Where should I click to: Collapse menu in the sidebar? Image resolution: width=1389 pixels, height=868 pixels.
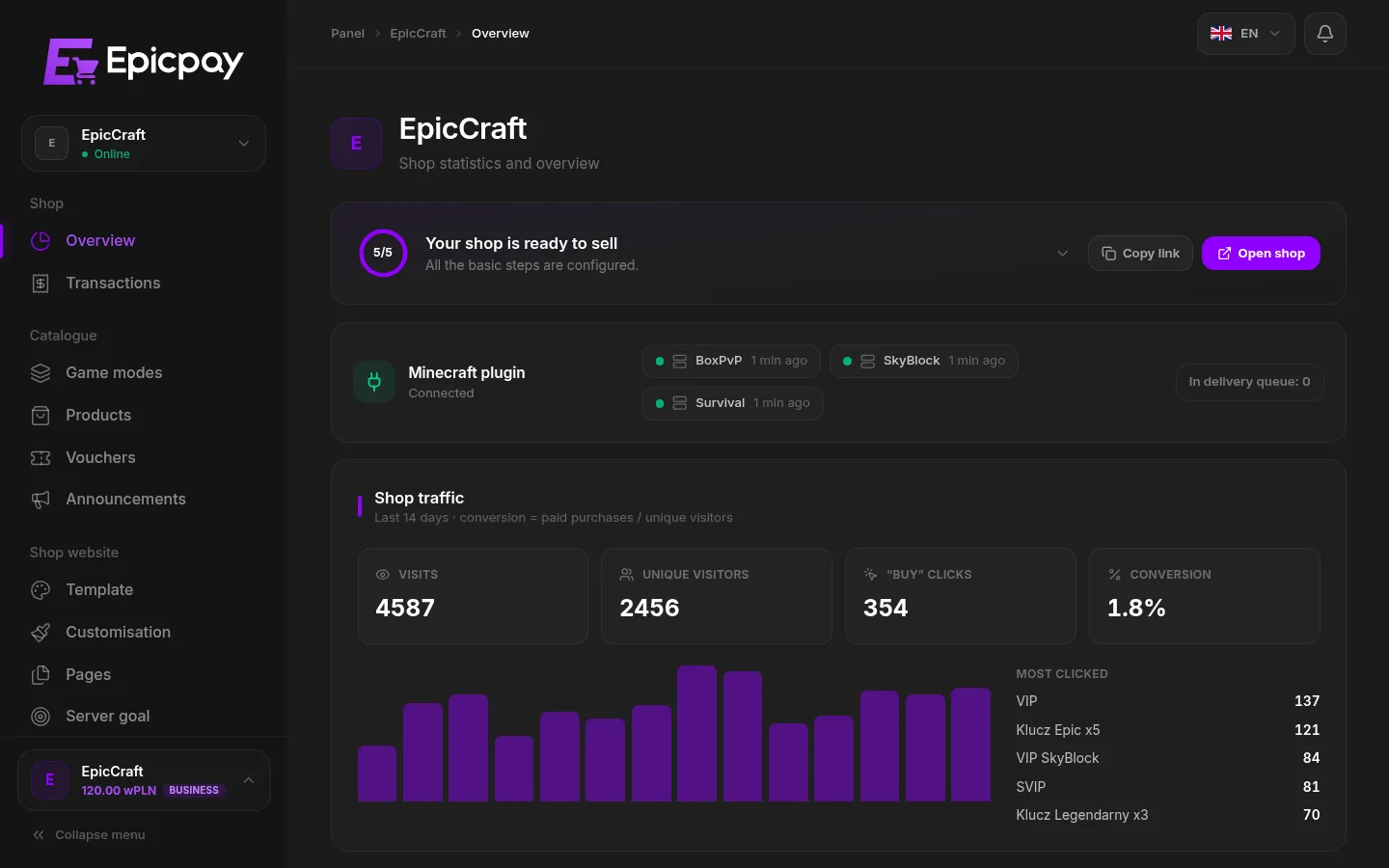[89, 835]
